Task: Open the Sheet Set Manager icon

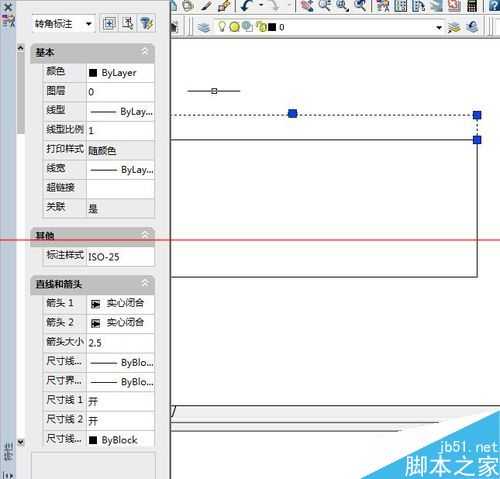Action: point(436,5)
